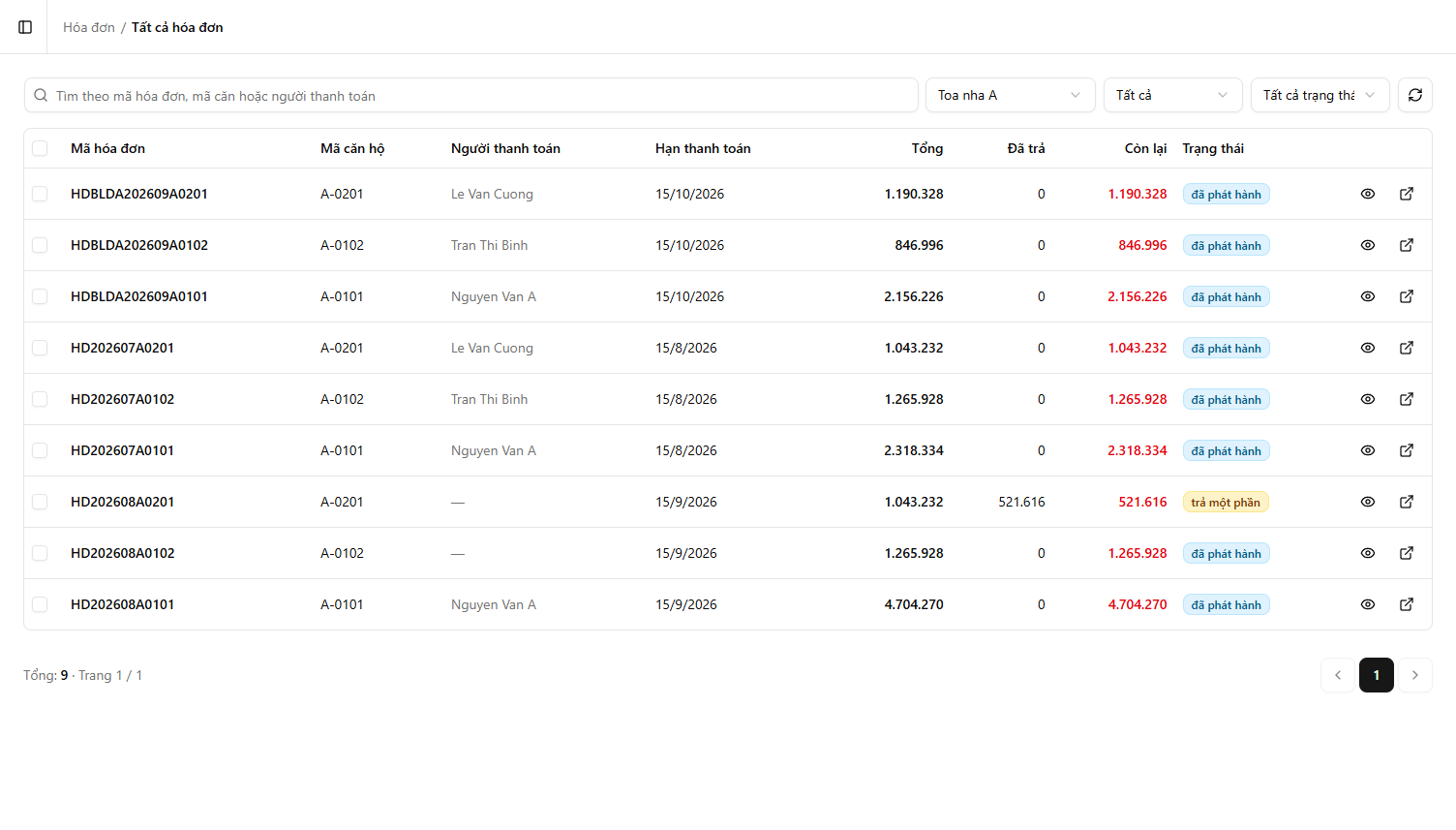
Task: View invoice HDBLDA202609A0101 via eye icon
Action: click(x=1368, y=296)
